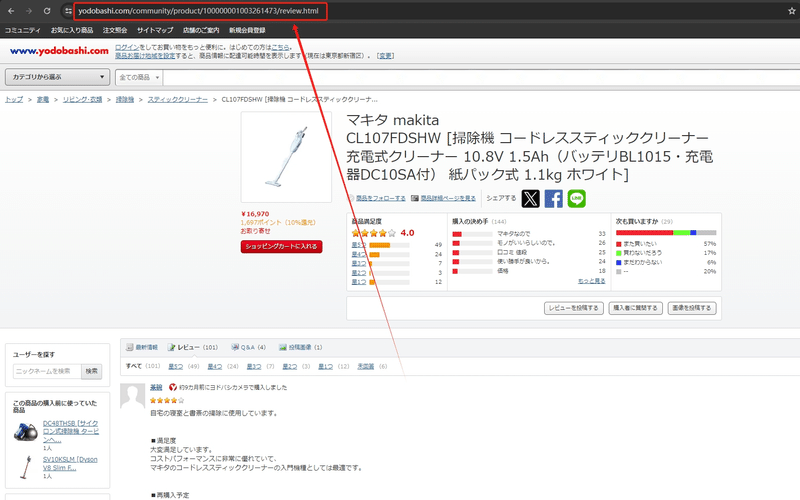Go to 家電 in the breadcrumb

(43, 99)
